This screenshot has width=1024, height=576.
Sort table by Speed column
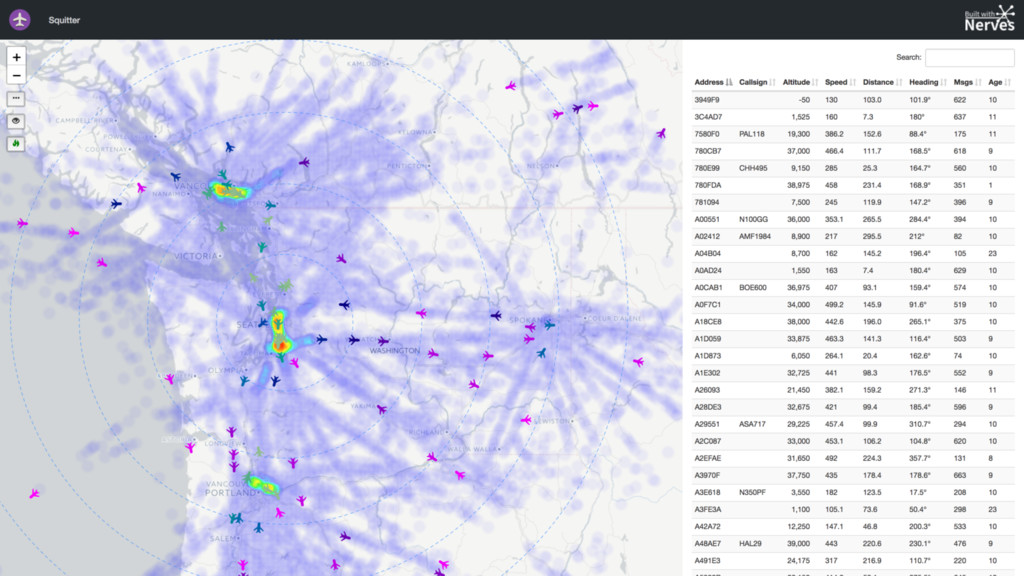[x=840, y=82]
